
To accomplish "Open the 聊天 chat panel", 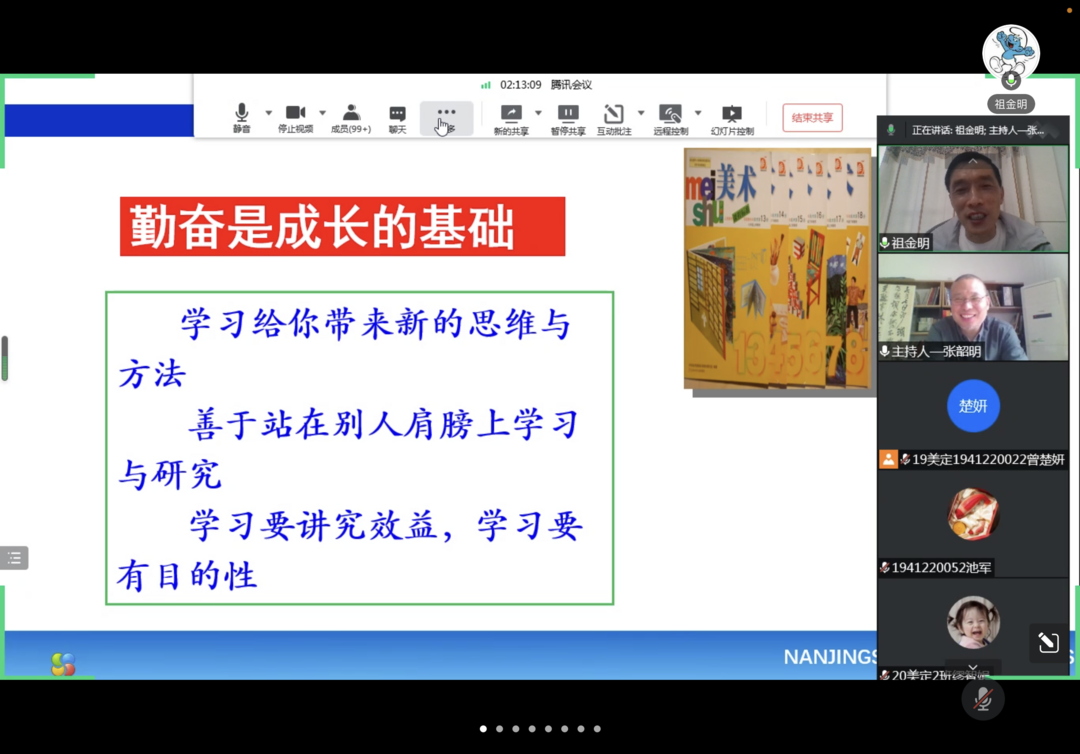I will coord(397,117).
